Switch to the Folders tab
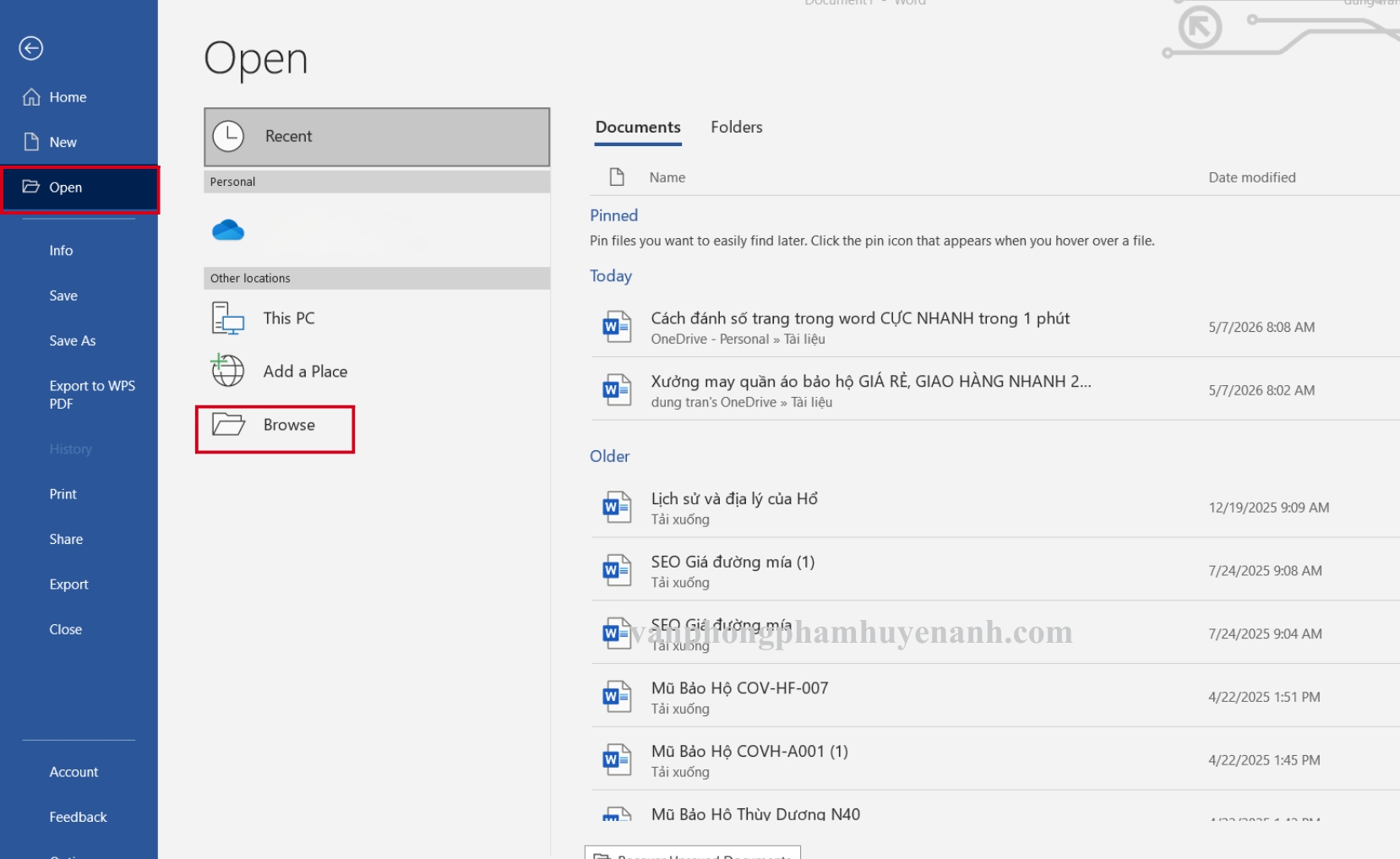This screenshot has width=1400, height=859. point(737,128)
